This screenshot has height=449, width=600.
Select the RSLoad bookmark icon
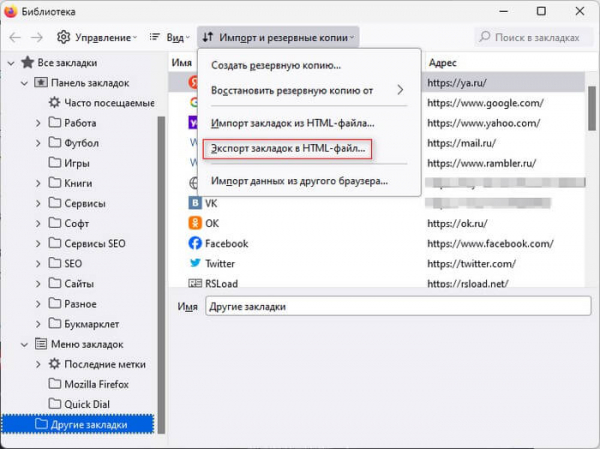click(x=195, y=283)
